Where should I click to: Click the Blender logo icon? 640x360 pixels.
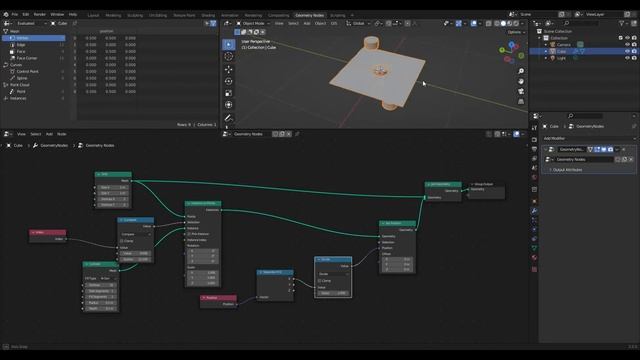pos(6,14)
